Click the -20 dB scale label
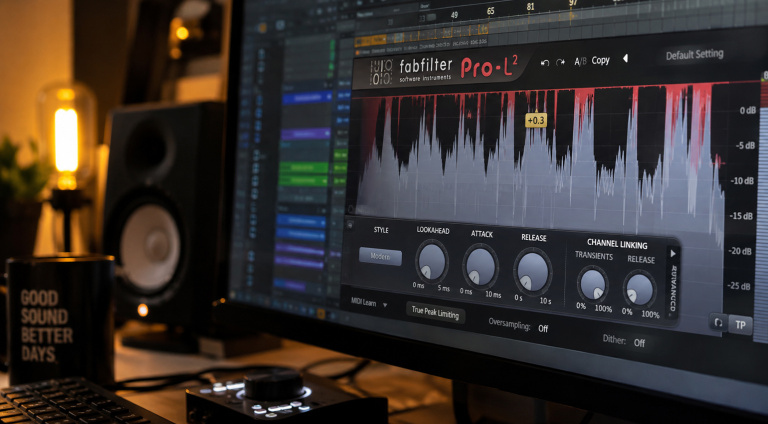Viewport: 768px width, 424px height. (x=740, y=251)
